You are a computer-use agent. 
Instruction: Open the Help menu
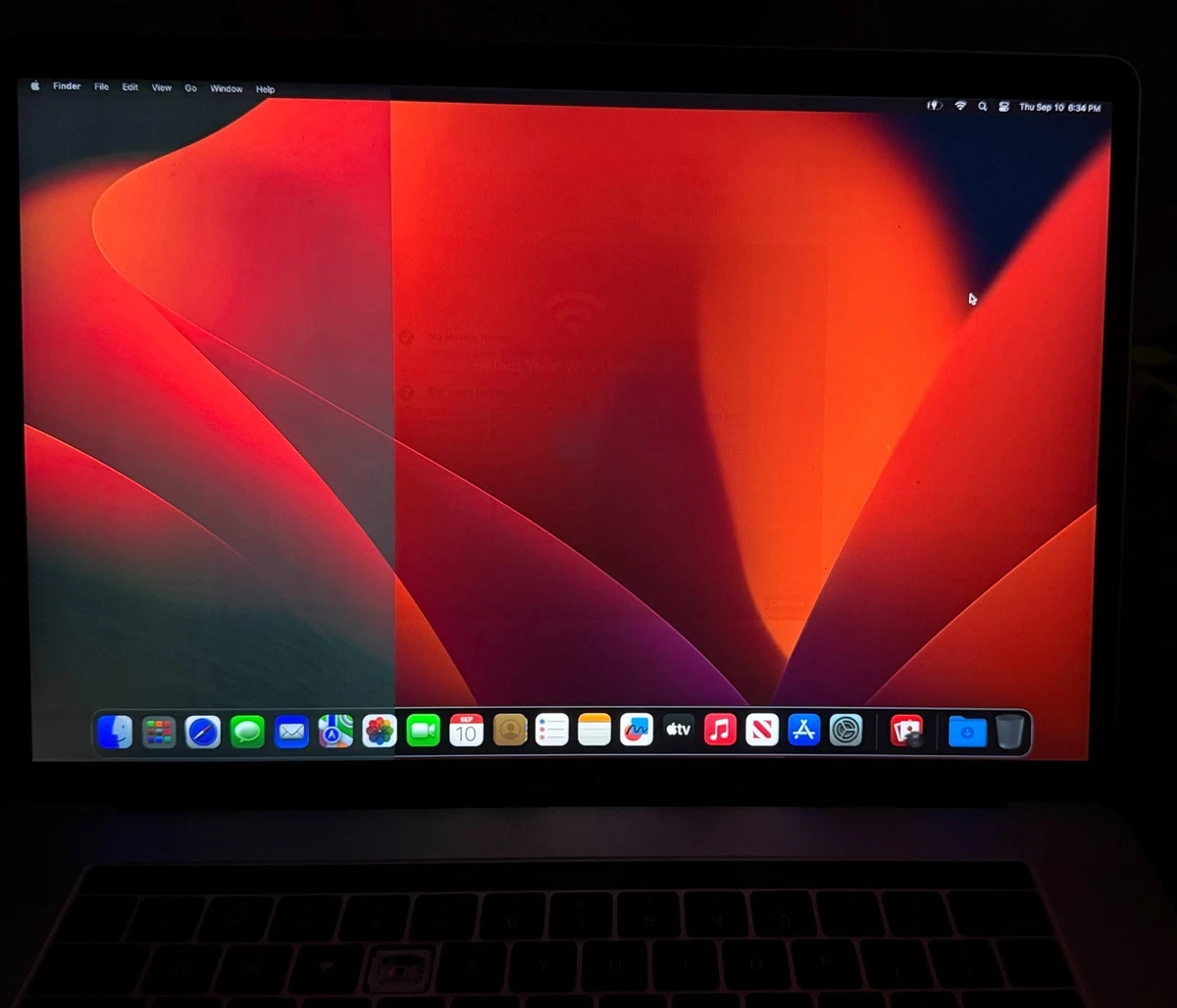265,89
